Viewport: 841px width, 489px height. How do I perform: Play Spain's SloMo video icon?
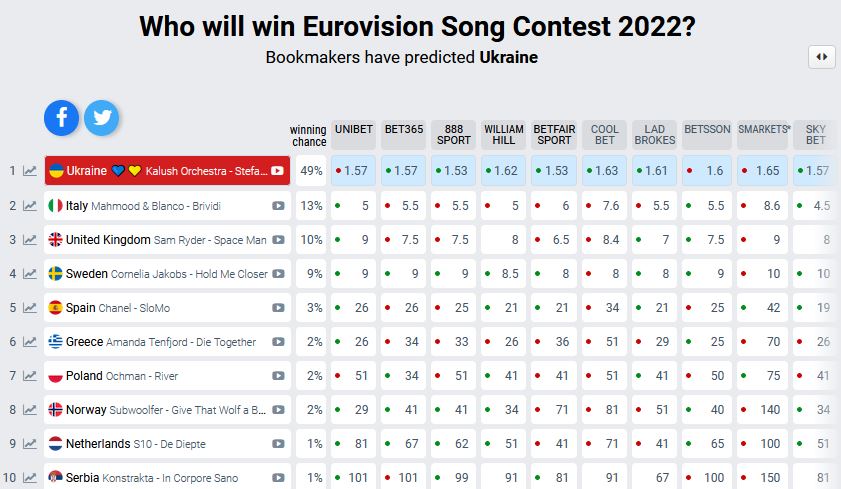pyautogui.click(x=278, y=308)
